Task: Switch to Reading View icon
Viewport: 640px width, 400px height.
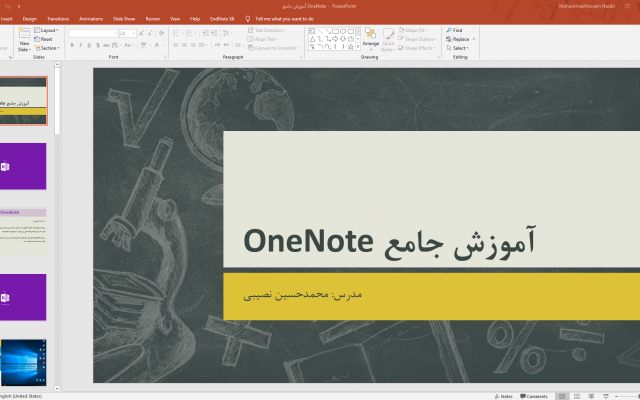Action: click(x=591, y=396)
